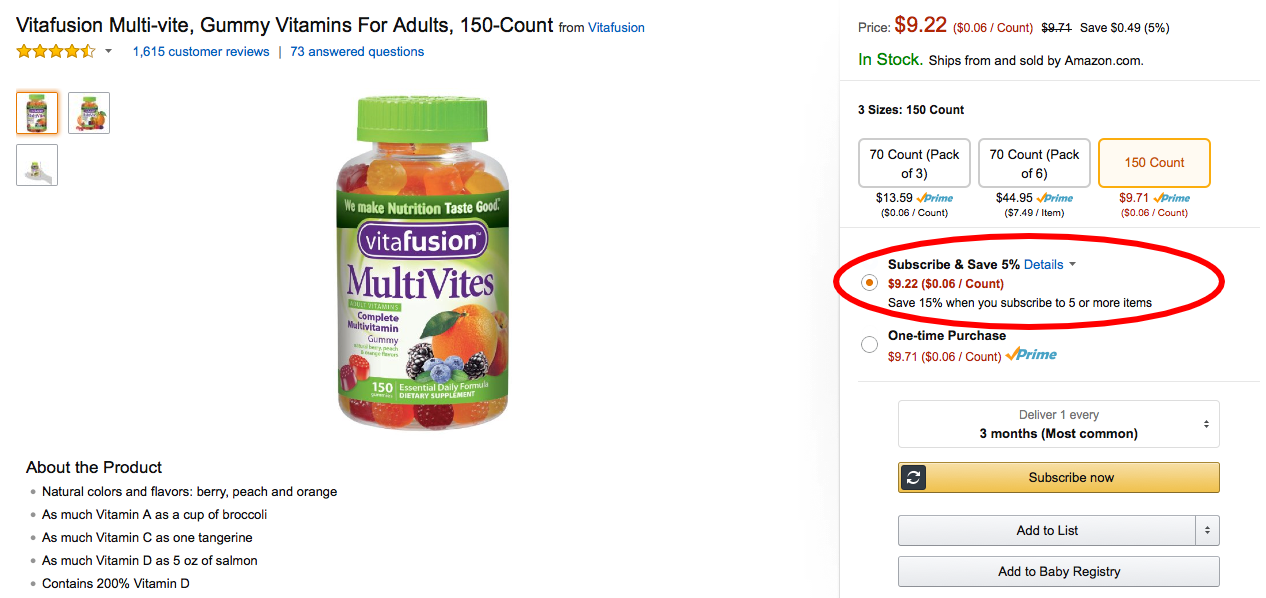Open the 73 answered questions link
The width and height of the screenshot is (1266, 598).
(357, 52)
